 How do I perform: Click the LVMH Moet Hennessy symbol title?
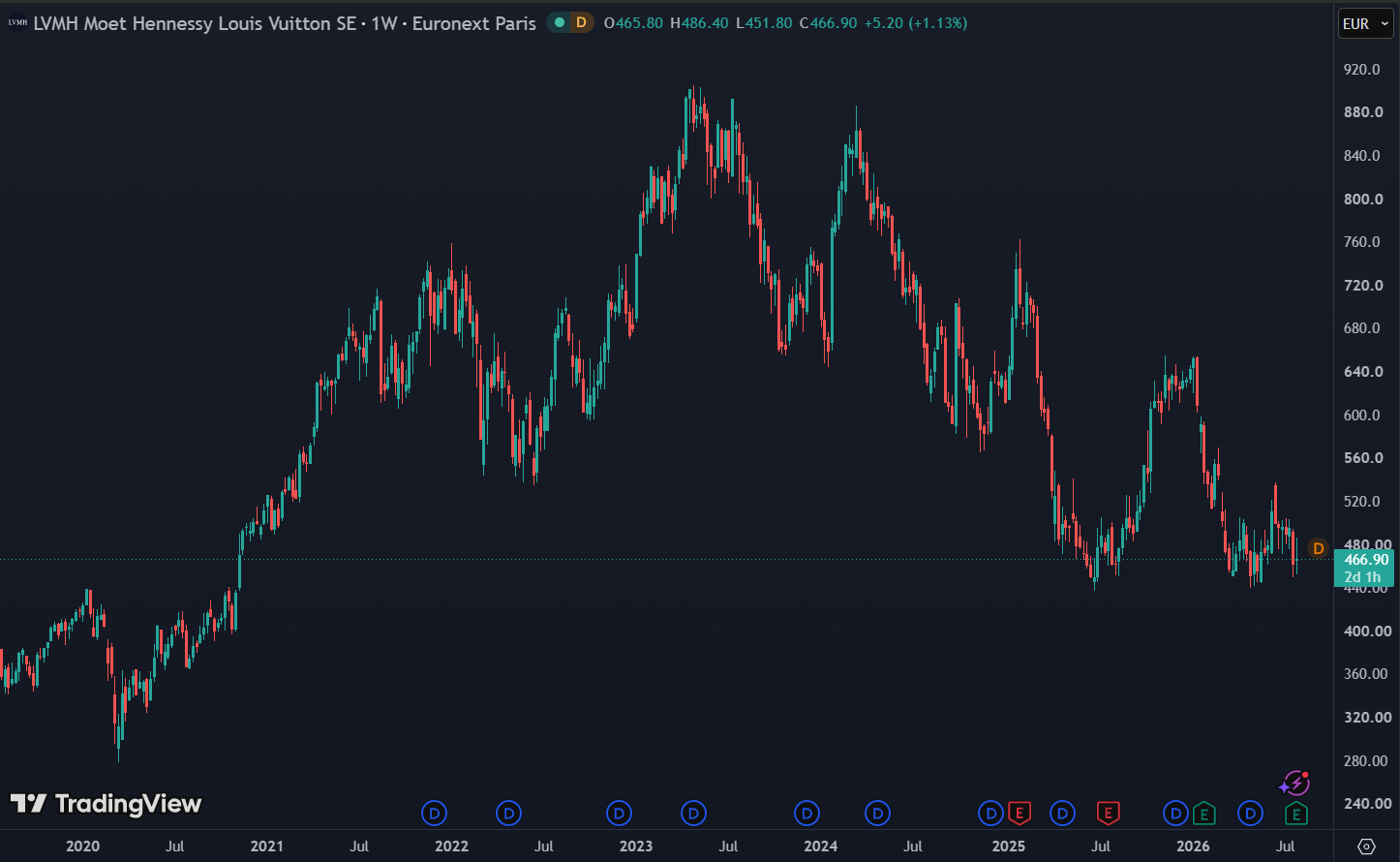pyautogui.click(x=195, y=23)
